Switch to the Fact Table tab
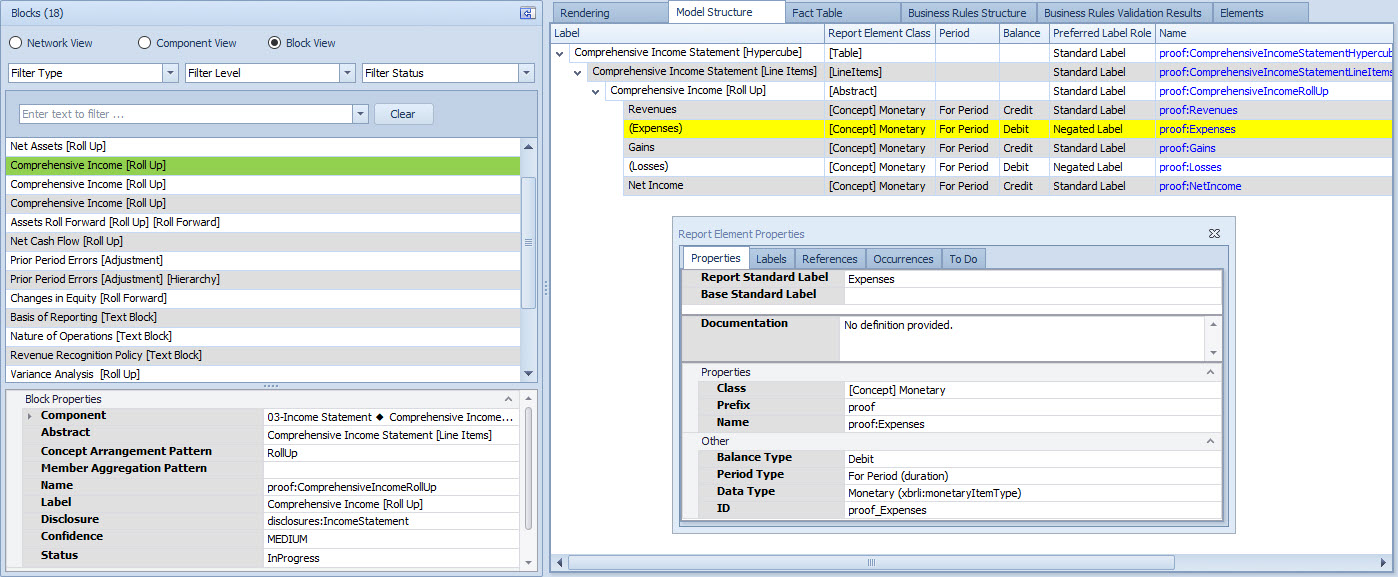Screen dimensions: 1398x577 tap(816, 13)
